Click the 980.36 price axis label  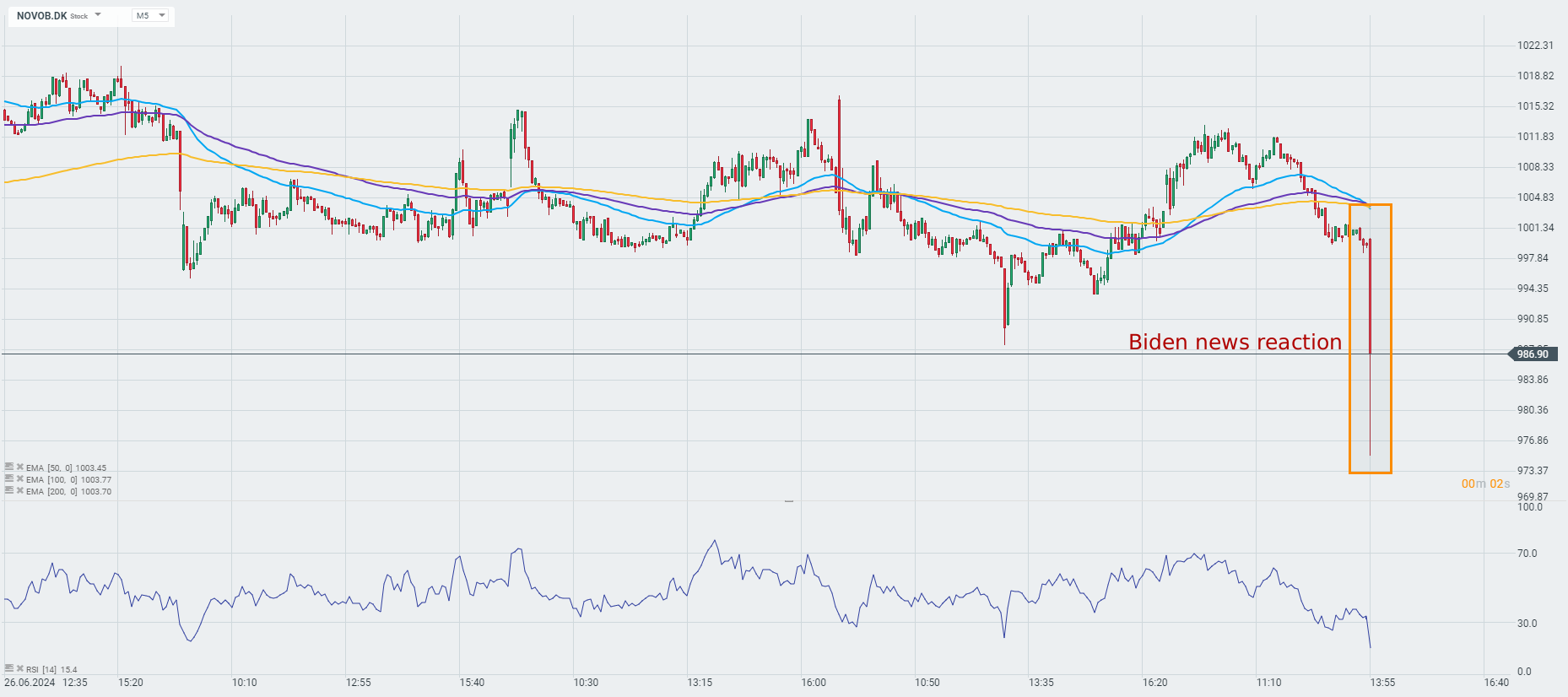coord(1533,410)
